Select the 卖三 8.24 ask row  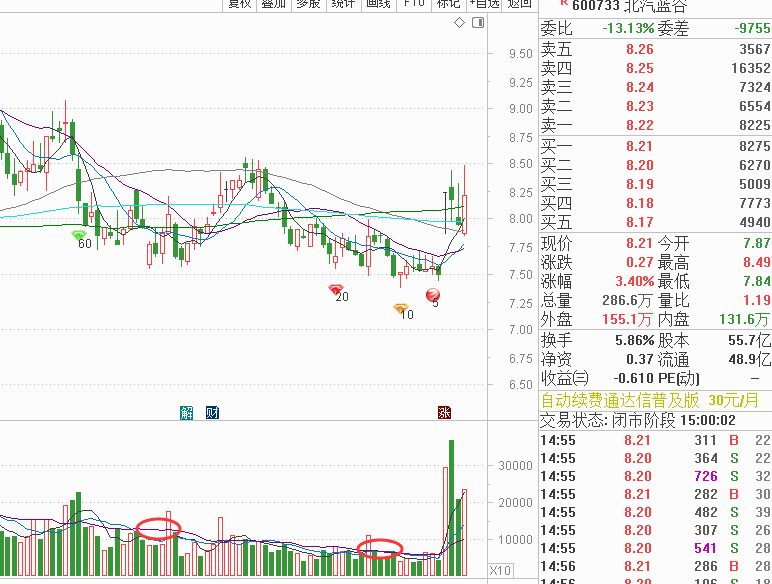pos(655,87)
